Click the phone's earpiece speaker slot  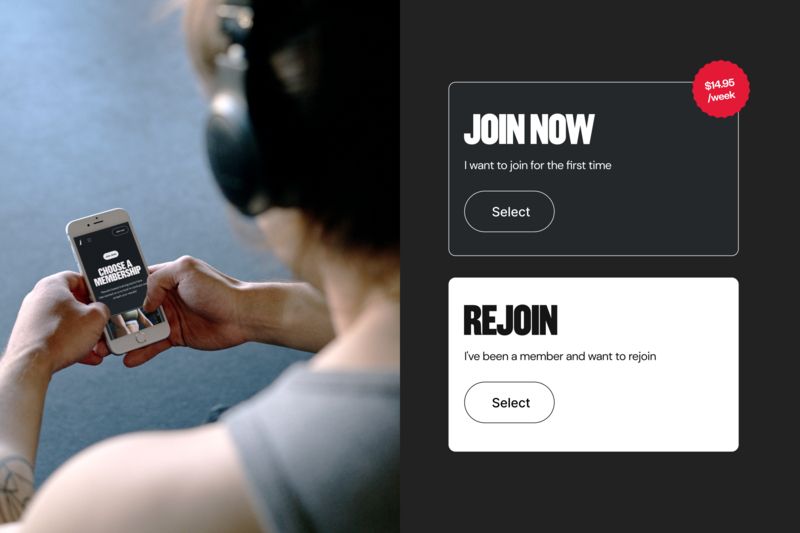(x=98, y=222)
